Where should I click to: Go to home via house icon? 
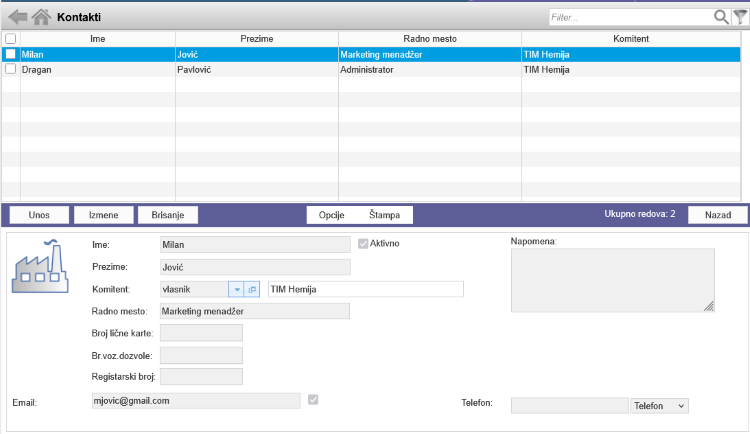[x=41, y=17]
